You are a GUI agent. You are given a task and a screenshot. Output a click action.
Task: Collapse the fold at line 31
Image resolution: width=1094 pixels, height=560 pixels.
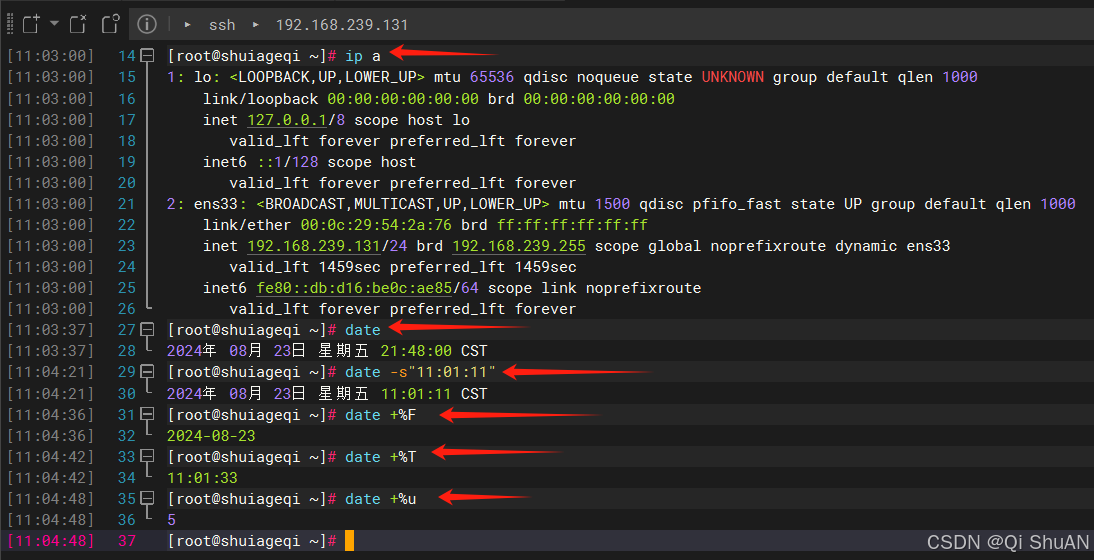[147, 414]
